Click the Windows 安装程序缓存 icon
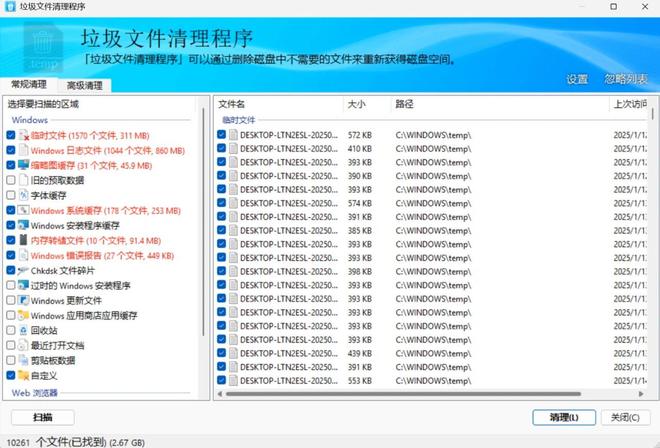This screenshot has height=448, width=660. pyautogui.click(x=24, y=225)
